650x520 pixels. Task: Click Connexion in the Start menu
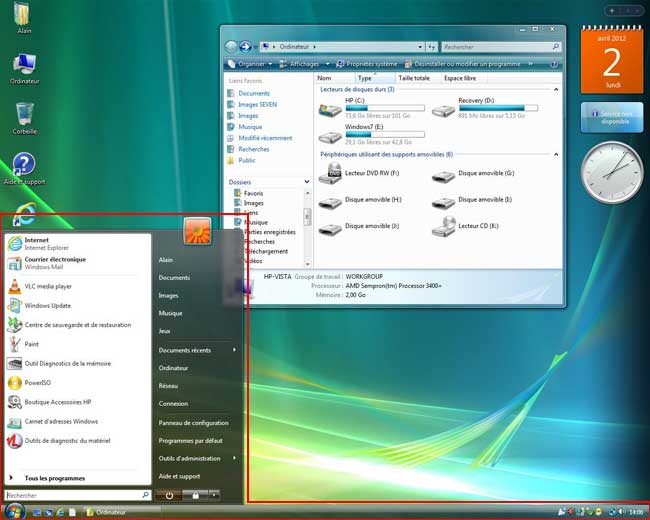pyautogui.click(x=173, y=404)
